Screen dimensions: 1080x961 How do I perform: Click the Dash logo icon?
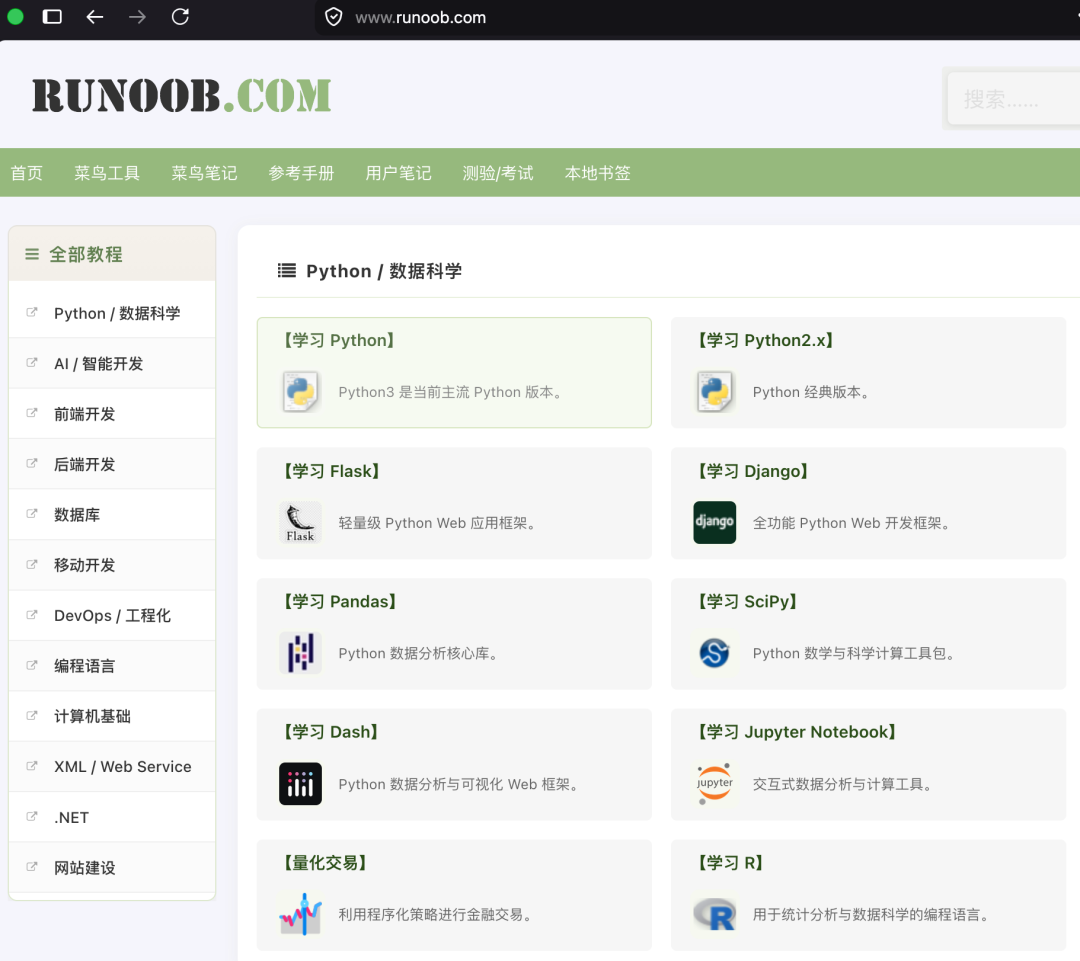pyautogui.click(x=300, y=783)
